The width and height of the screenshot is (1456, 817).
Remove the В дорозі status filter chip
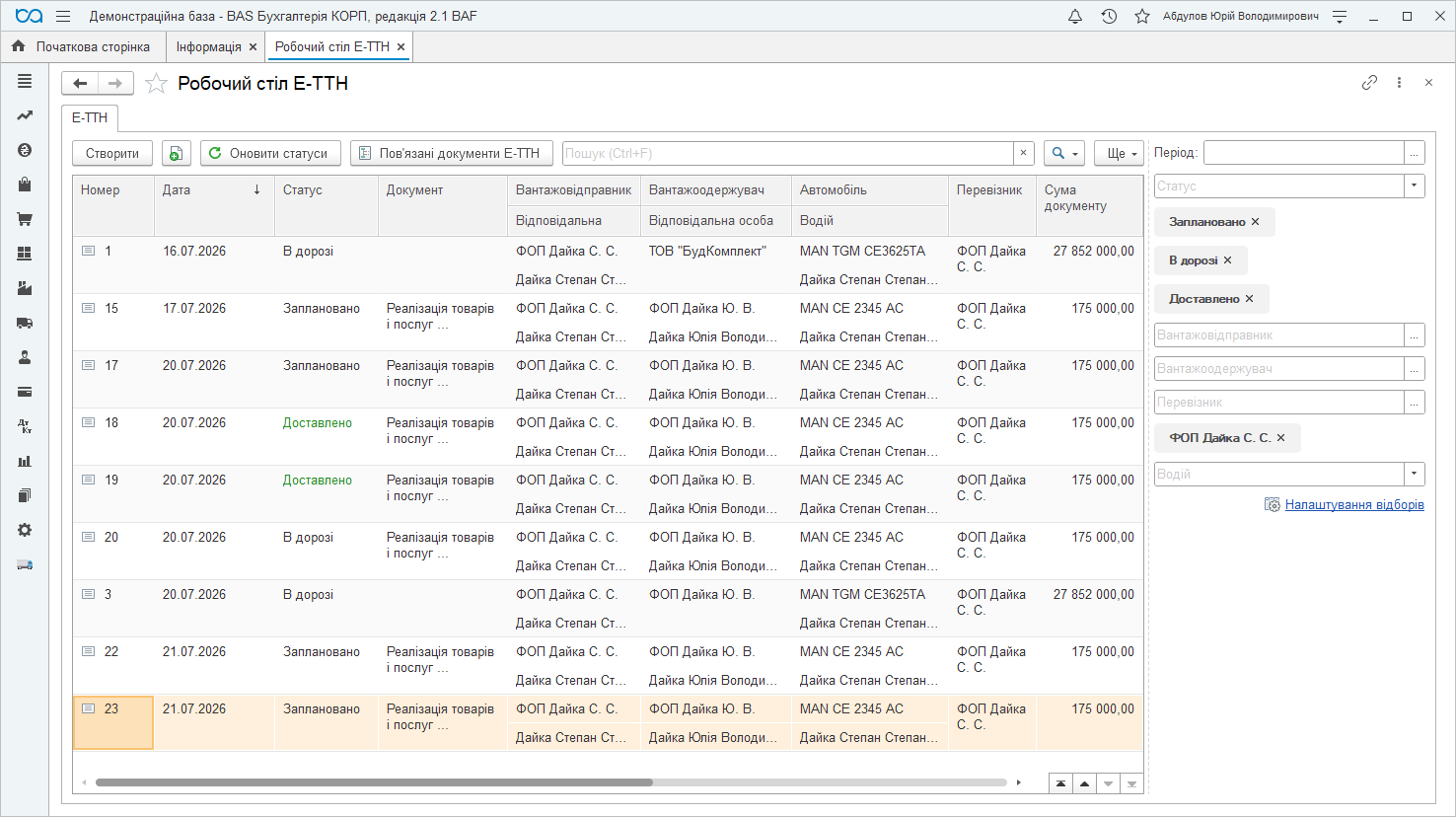[x=1227, y=260]
